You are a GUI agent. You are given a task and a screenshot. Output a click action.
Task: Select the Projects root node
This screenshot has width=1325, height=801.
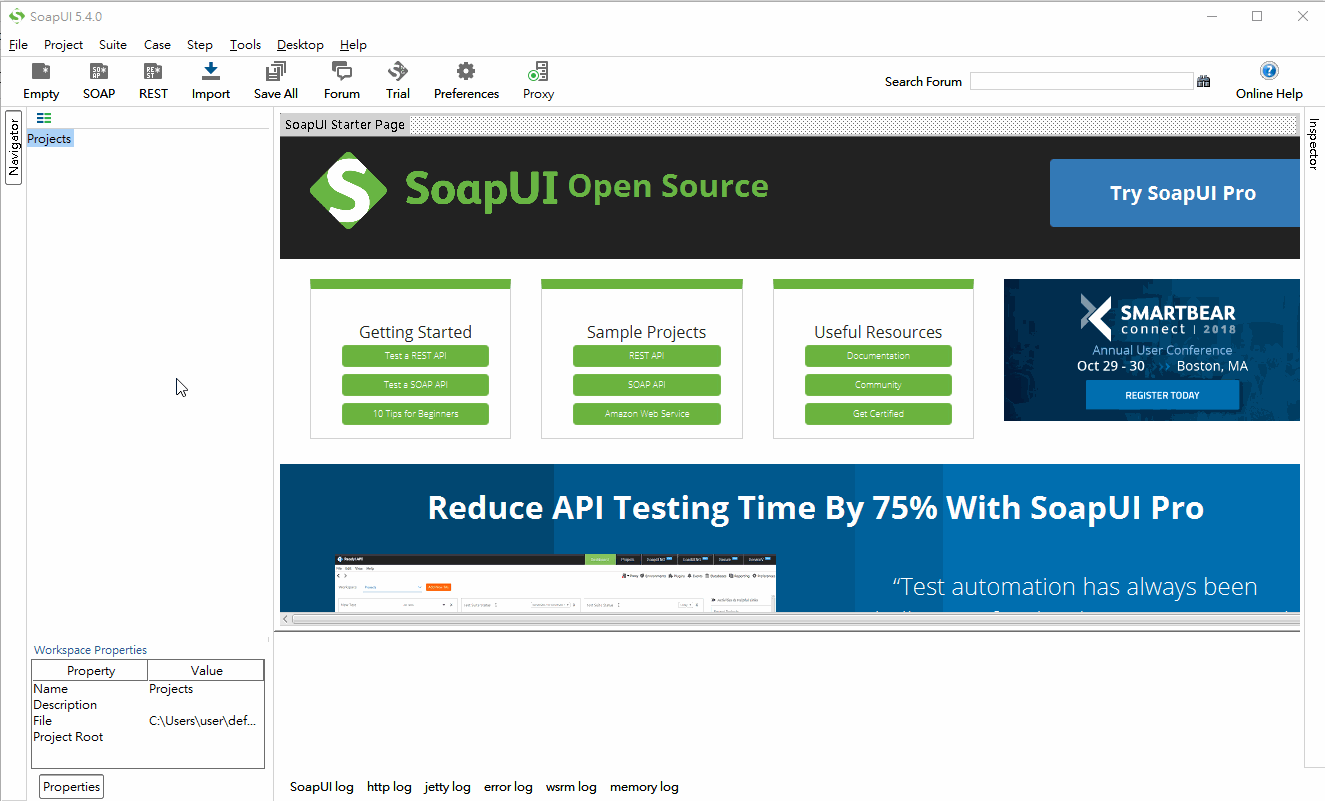(49, 138)
